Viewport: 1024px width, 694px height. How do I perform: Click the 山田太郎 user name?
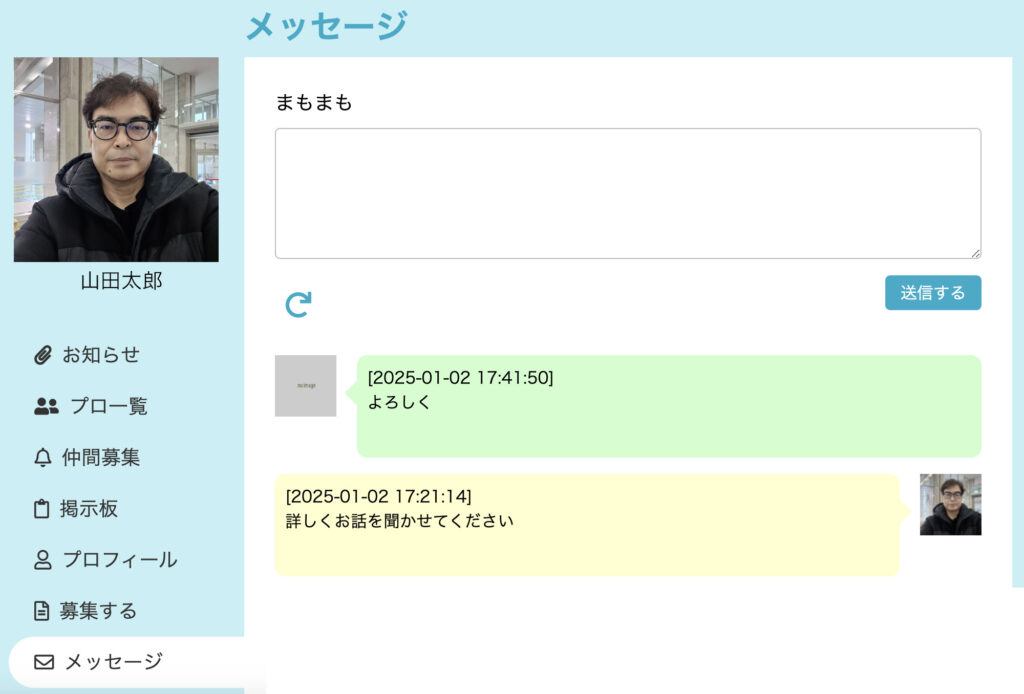coord(121,281)
